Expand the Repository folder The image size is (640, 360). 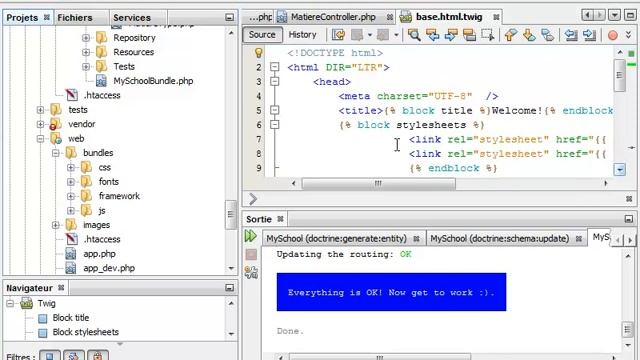[86, 38]
